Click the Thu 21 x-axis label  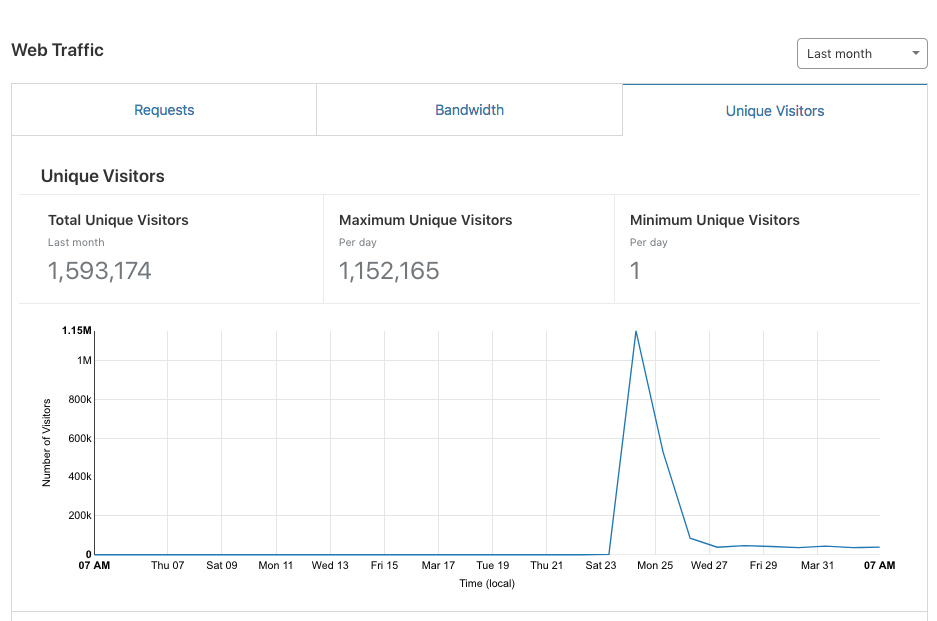pos(546,565)
